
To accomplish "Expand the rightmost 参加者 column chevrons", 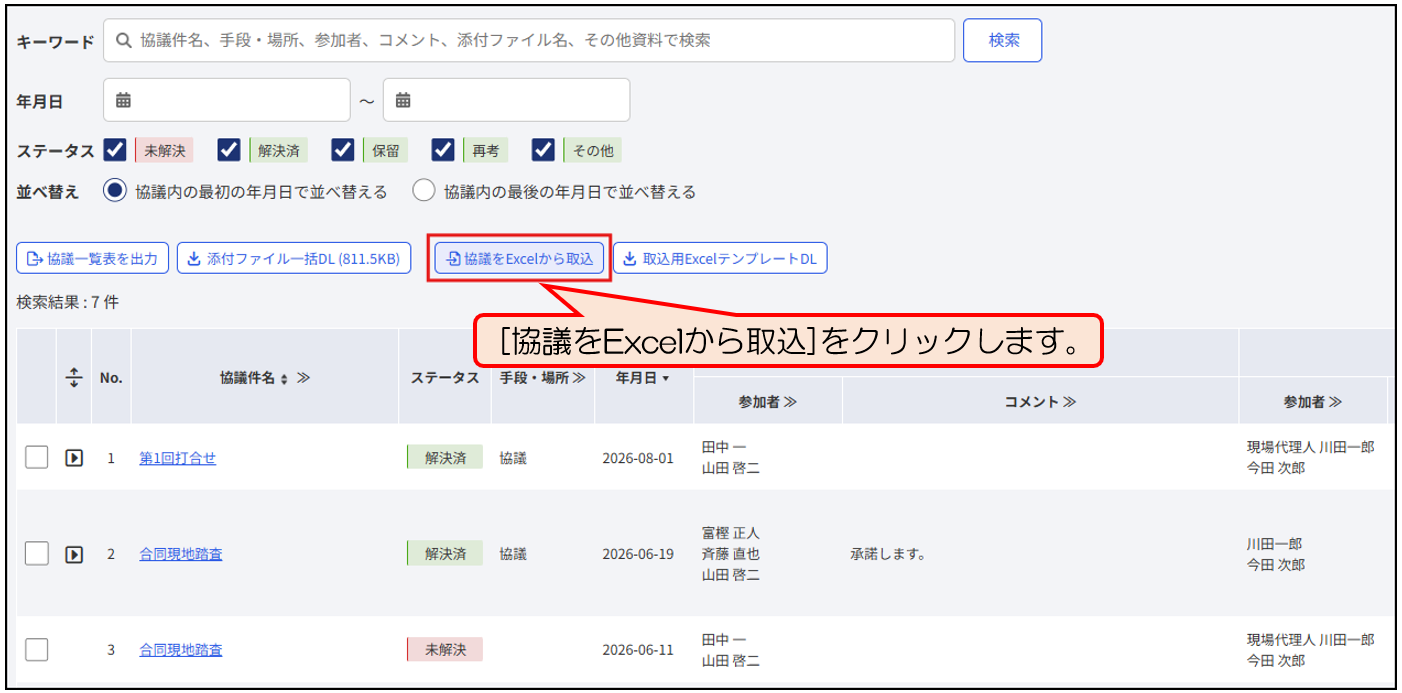I will coord(1335,402).
